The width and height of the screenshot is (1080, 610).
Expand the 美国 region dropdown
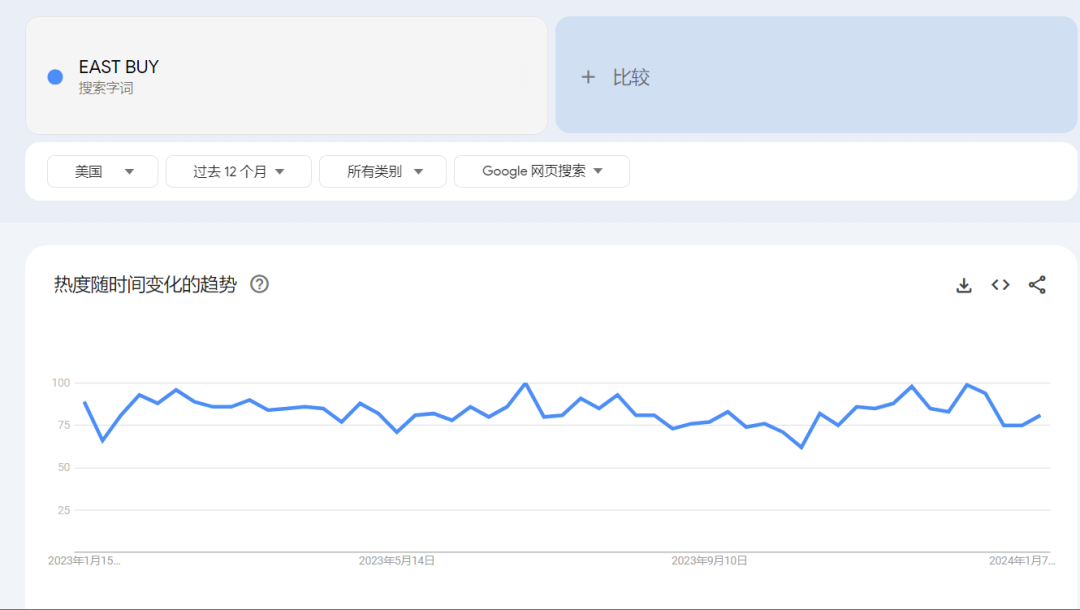pyautogui.click(x=103, y=171)
